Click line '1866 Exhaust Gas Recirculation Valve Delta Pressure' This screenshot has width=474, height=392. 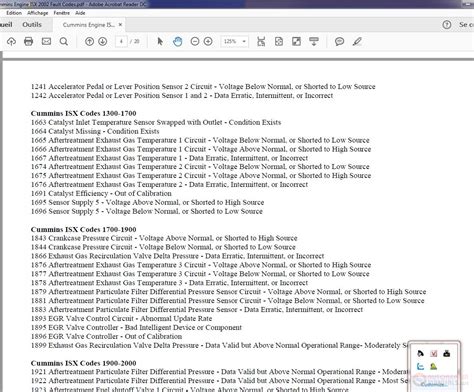[177, 256]
